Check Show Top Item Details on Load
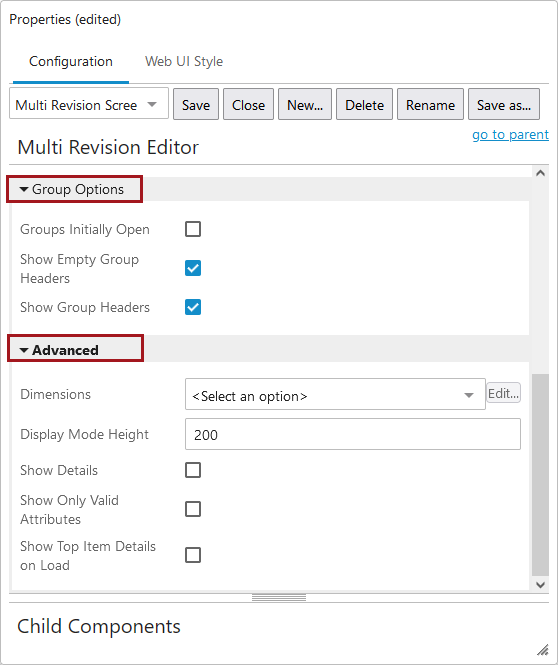Viewport: 558px width, 665px height. pyautogui.click(x=193, y=555)
